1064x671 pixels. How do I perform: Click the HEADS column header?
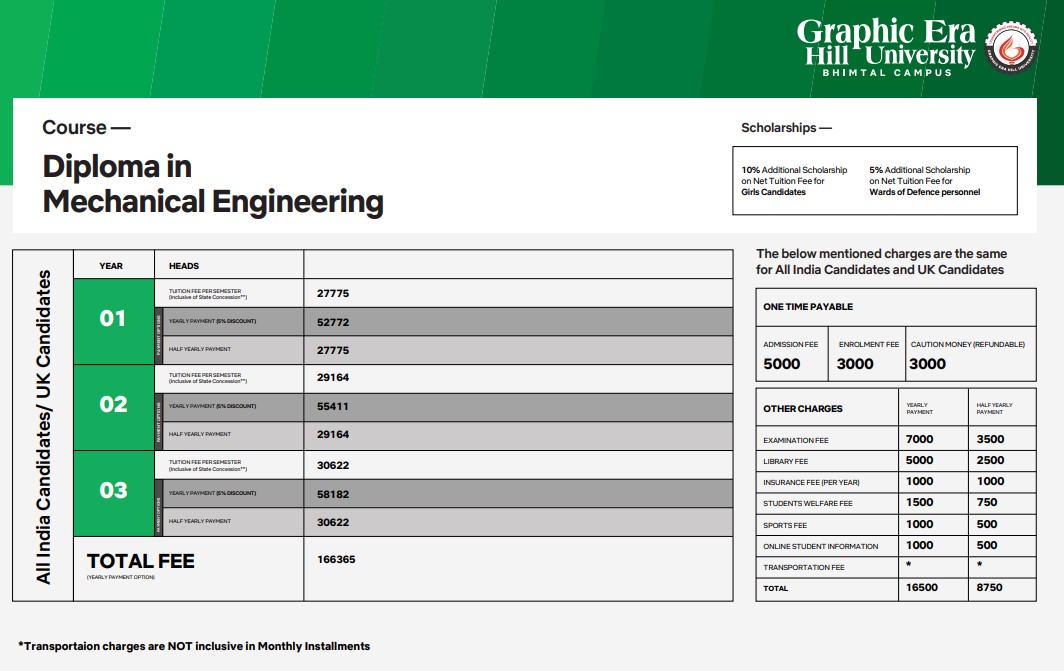tap(184, 266)
